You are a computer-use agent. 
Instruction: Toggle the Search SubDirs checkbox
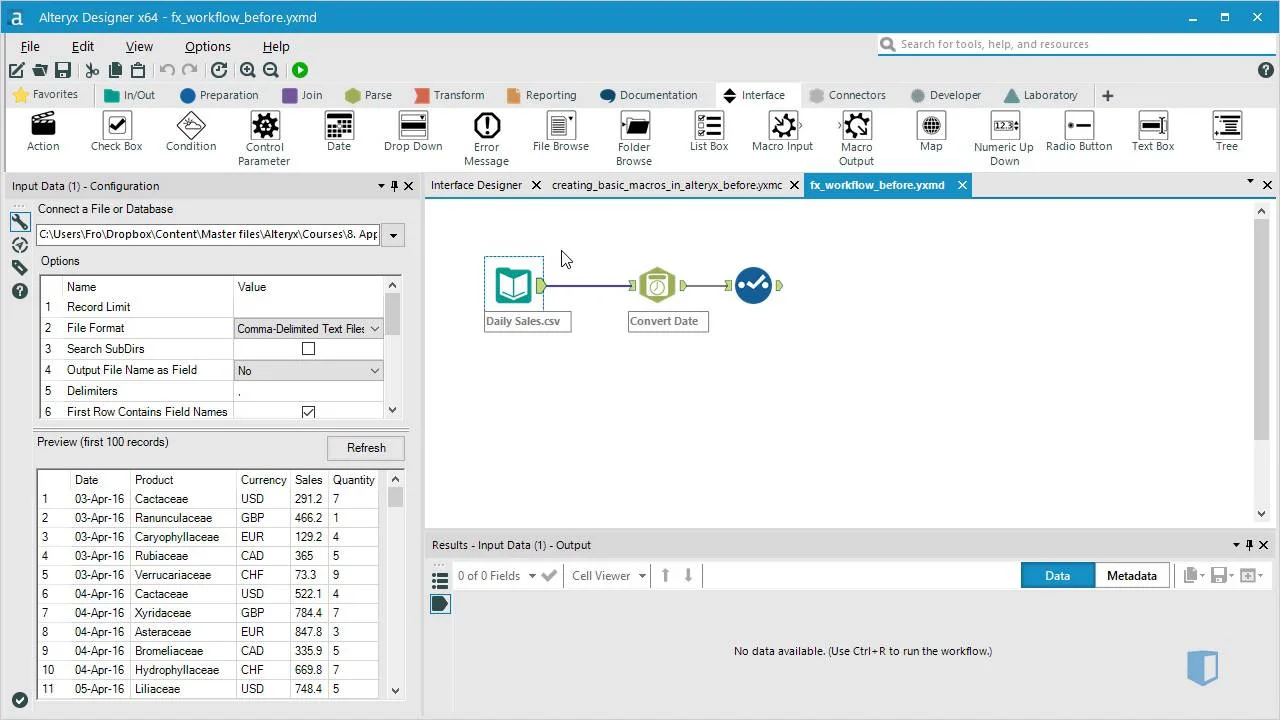[x=308, y=349]
